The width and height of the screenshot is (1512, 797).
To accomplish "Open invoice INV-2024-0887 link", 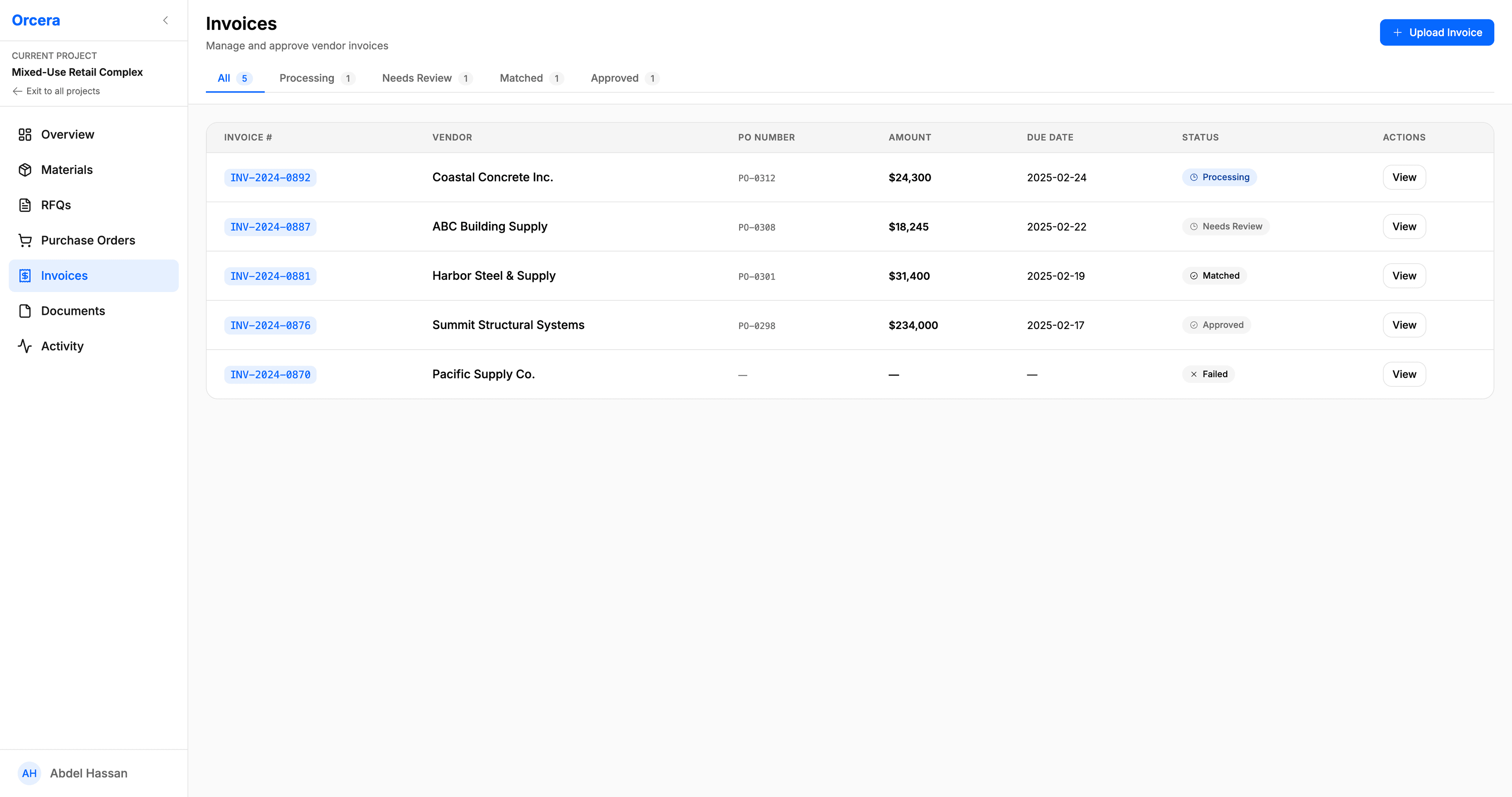I will point(270,227).
